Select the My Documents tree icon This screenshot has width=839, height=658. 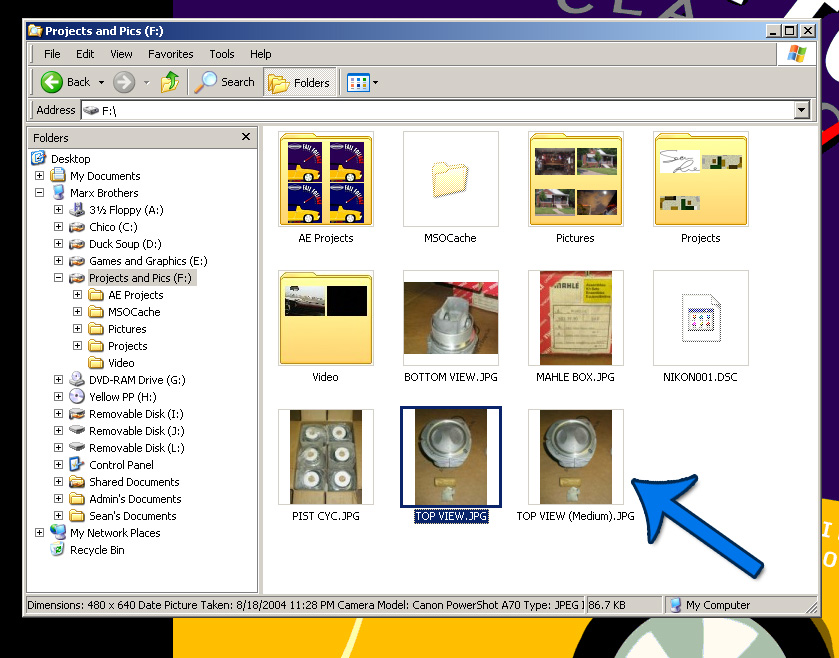tap(58, 175)
